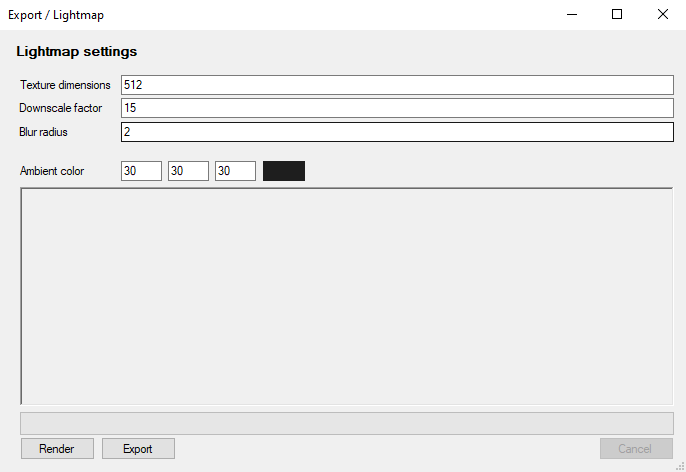
Task: Click the resize grip in window corner
Action: [x=679, y=465]
